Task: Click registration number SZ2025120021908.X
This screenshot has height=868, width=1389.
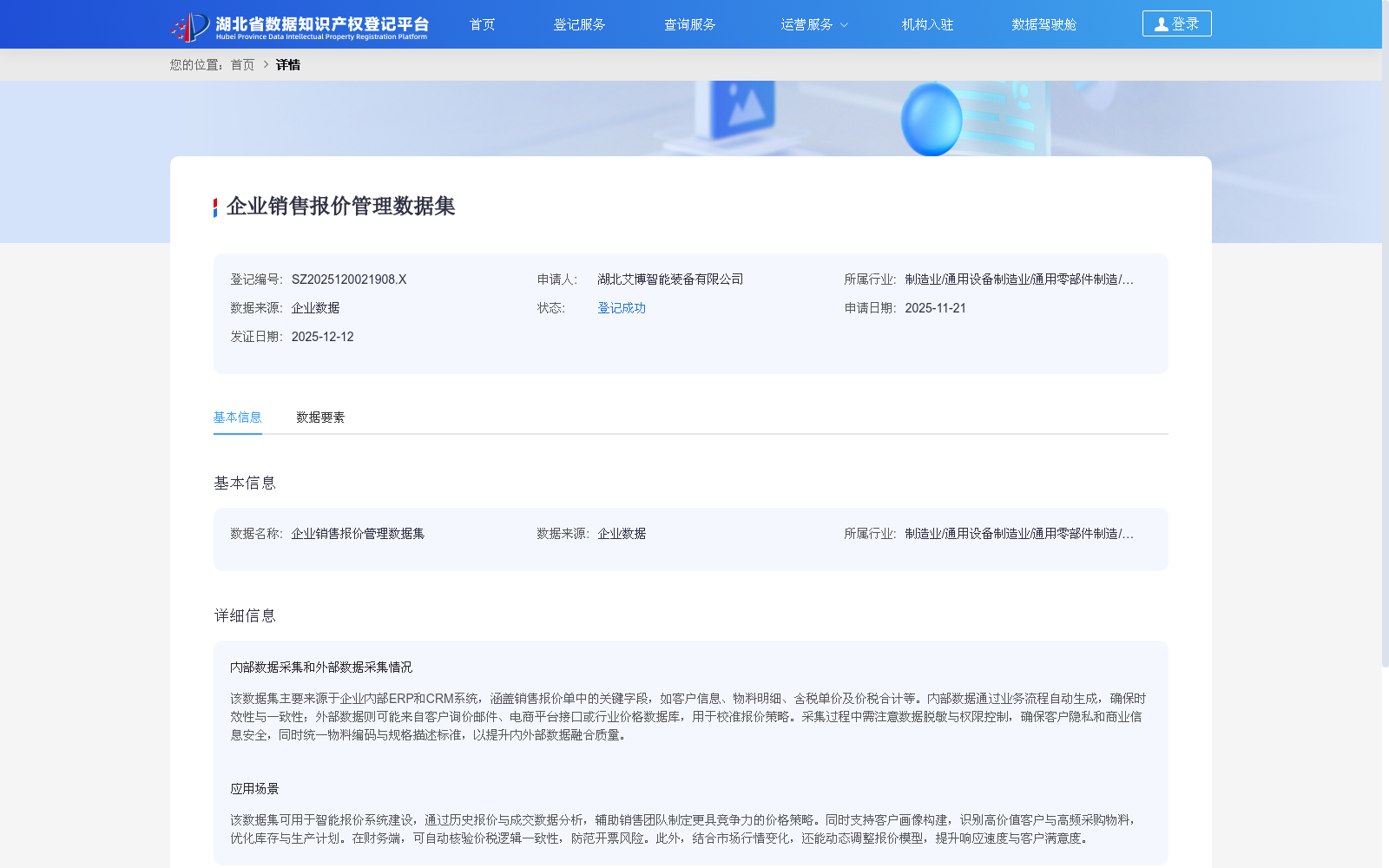Action: click(349, 279)
